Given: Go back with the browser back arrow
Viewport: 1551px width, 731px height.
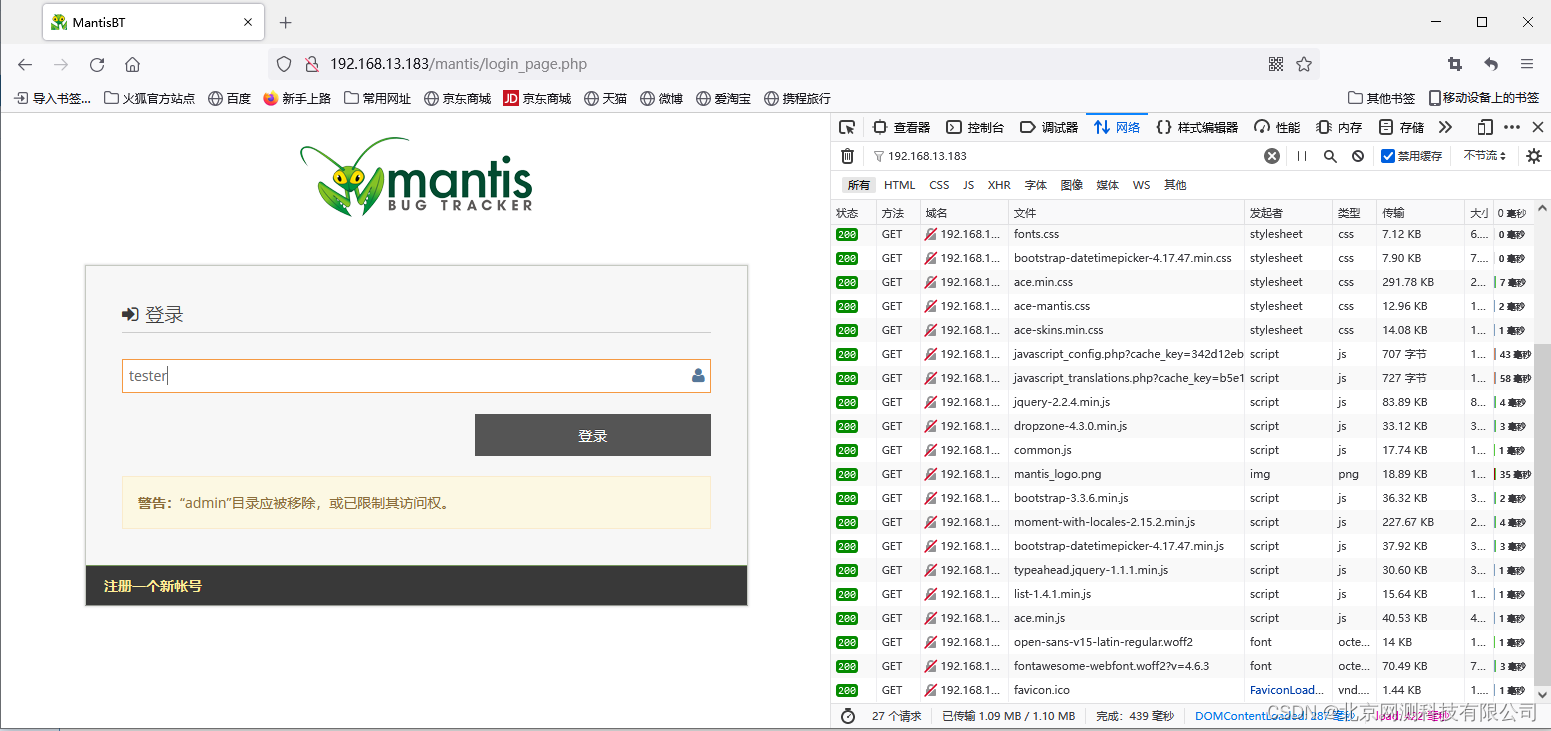Looking at the screenshot, I should click(25, 64).
